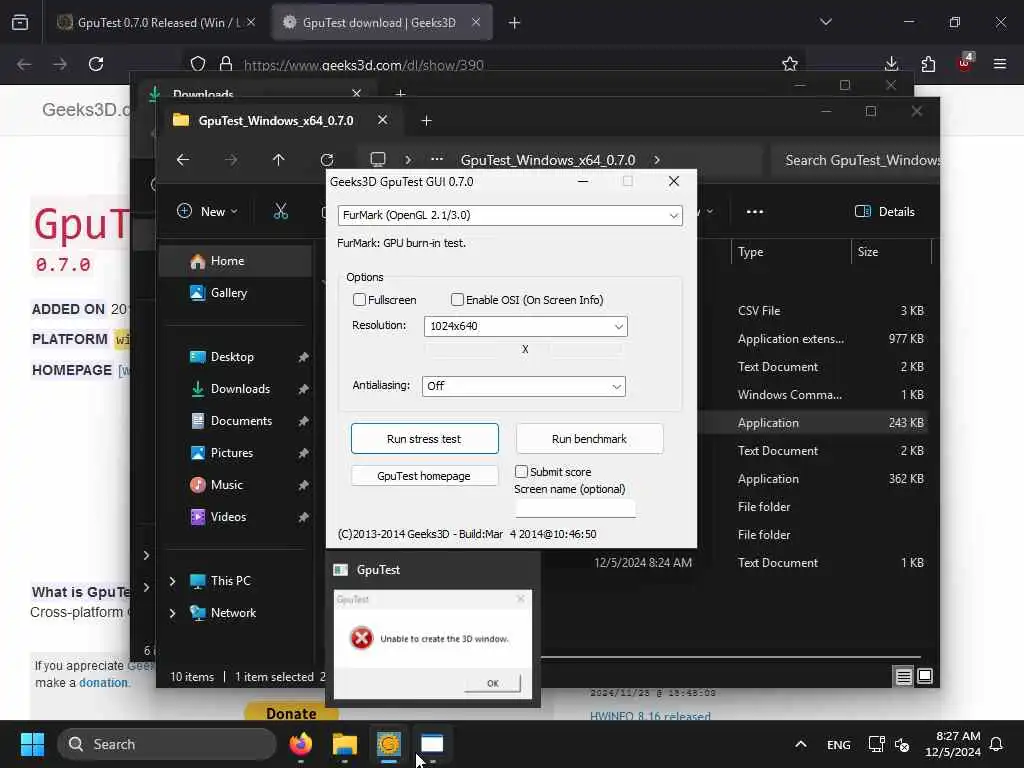Select GpuTest download Geeks3D tab
The height and width of the screenshot is (768, 1024).
(382, 22)
